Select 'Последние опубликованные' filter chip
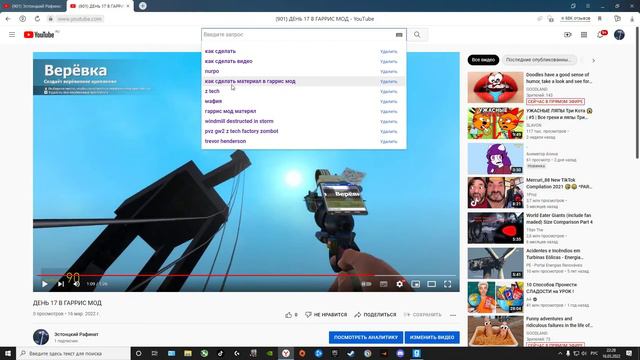640x360 pixels. coord(539,60)
